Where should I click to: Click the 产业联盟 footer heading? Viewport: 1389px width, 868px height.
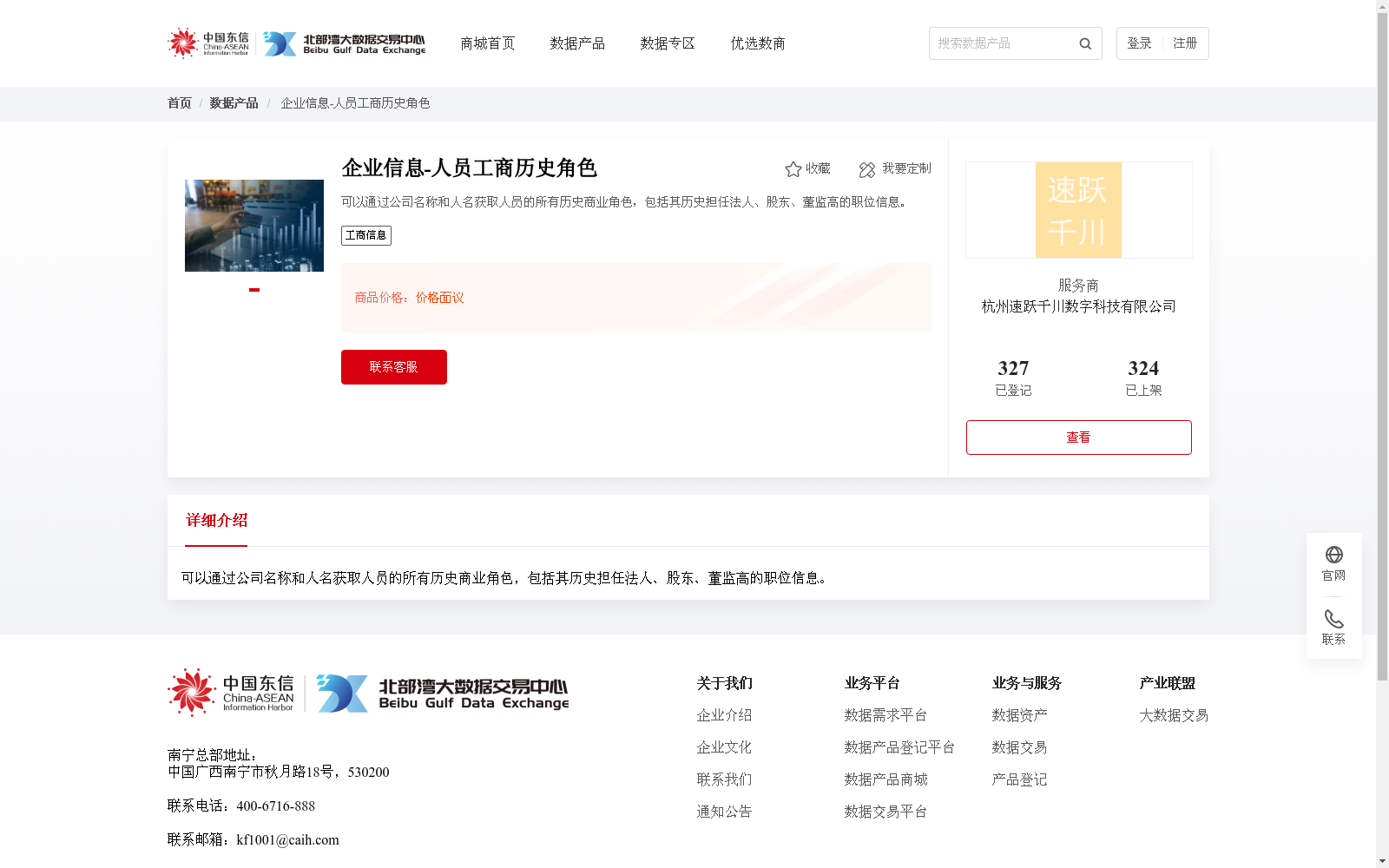(x=1167, y=683)
